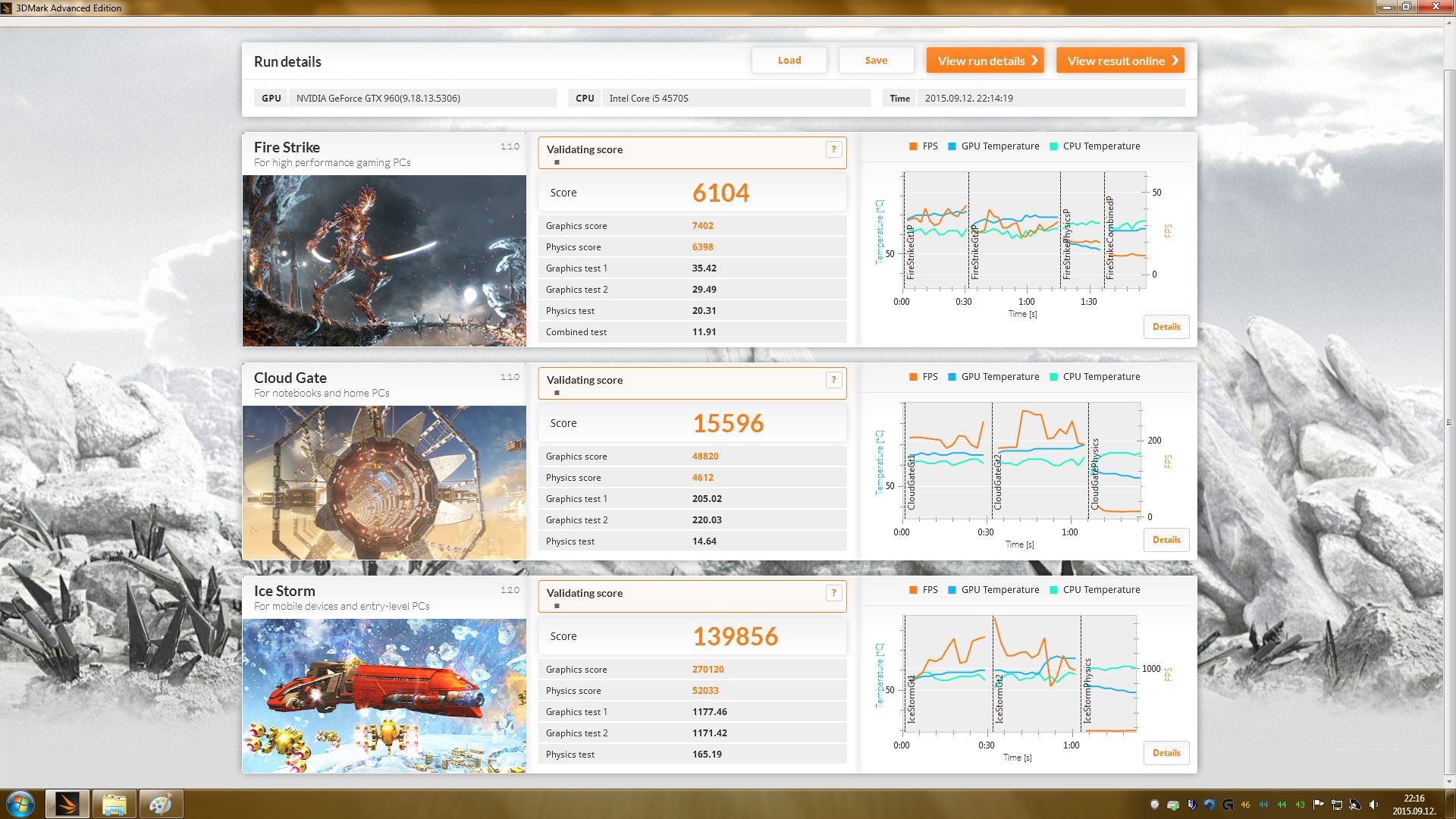Click the Time field 2015.09.12. 22:14:19

(x=1051, y=98)
